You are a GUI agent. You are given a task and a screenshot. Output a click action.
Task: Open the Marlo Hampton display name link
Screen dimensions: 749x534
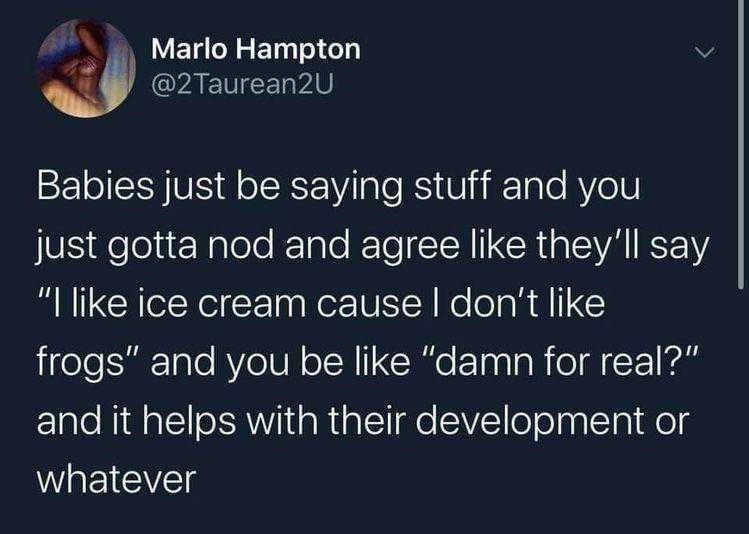click(x=256, y=49)
